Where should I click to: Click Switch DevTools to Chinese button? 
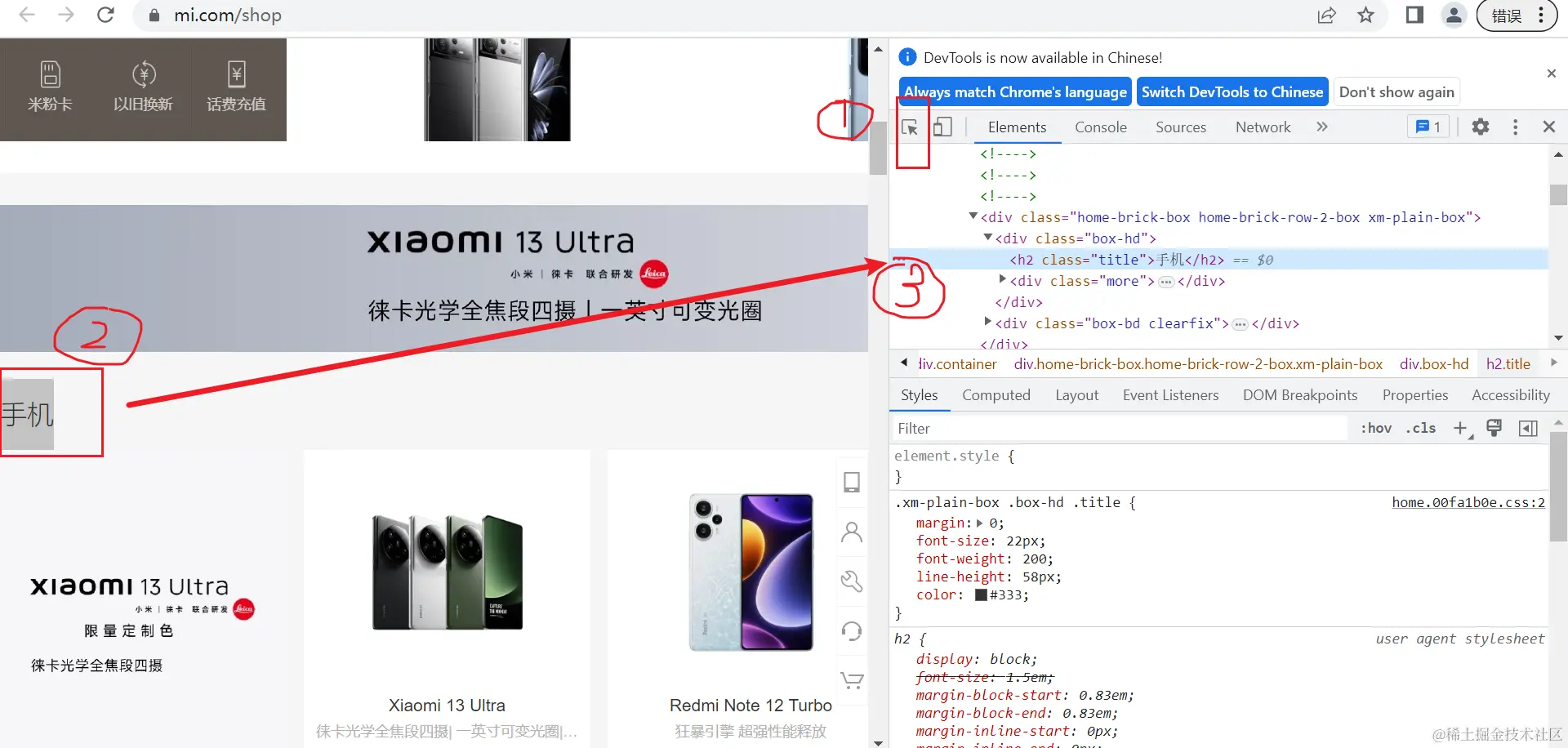tap(1232, 92)
